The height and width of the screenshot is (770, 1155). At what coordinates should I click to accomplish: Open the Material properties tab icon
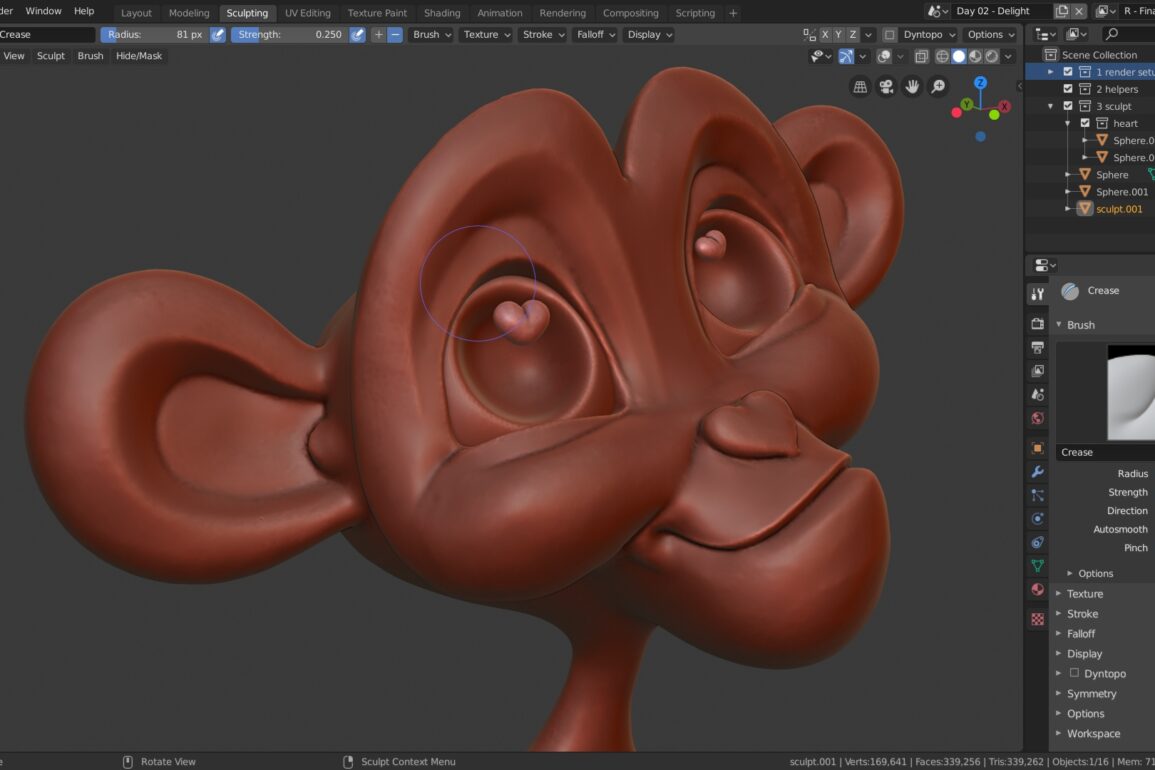tap(1037, 590)
